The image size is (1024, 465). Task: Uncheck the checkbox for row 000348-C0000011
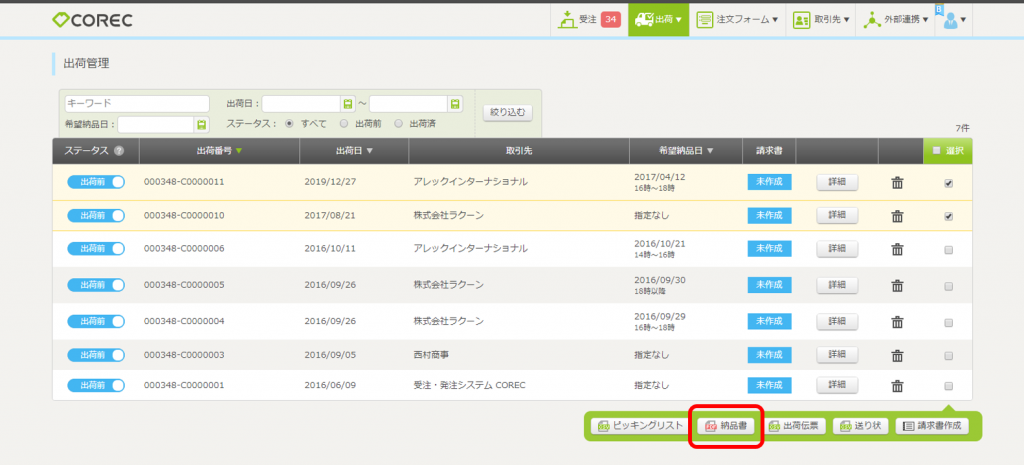coord(948,183)
